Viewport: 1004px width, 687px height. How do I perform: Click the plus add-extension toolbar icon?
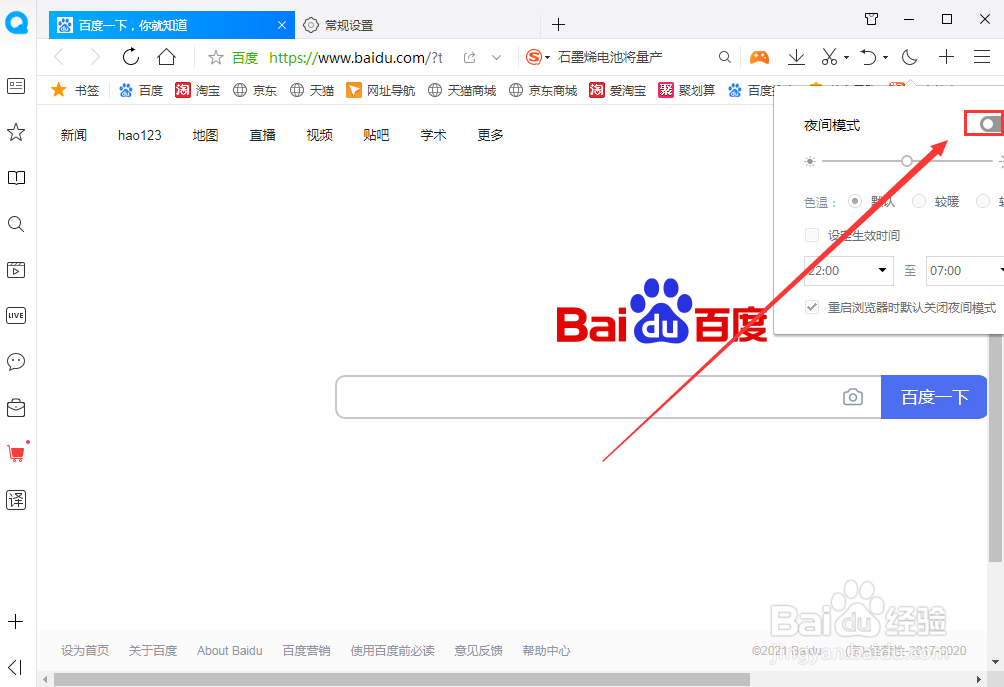pyautogui.click(x=946, y=57)
